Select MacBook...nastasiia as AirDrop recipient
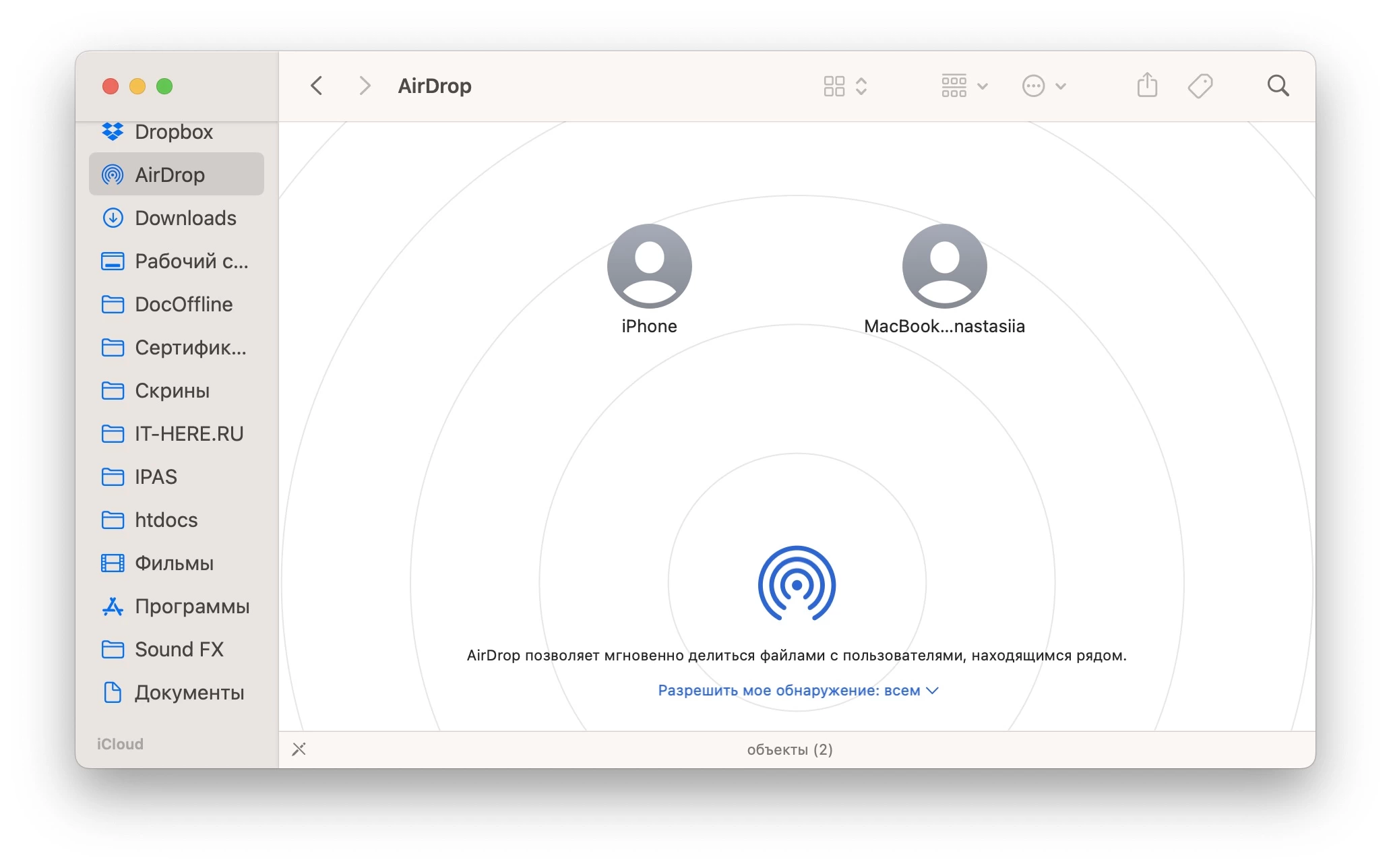 coord(944,266)
